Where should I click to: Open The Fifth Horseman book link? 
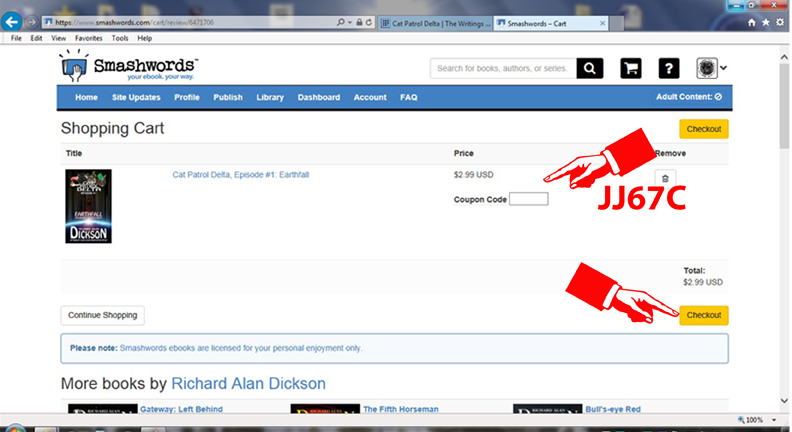[401, 409]
